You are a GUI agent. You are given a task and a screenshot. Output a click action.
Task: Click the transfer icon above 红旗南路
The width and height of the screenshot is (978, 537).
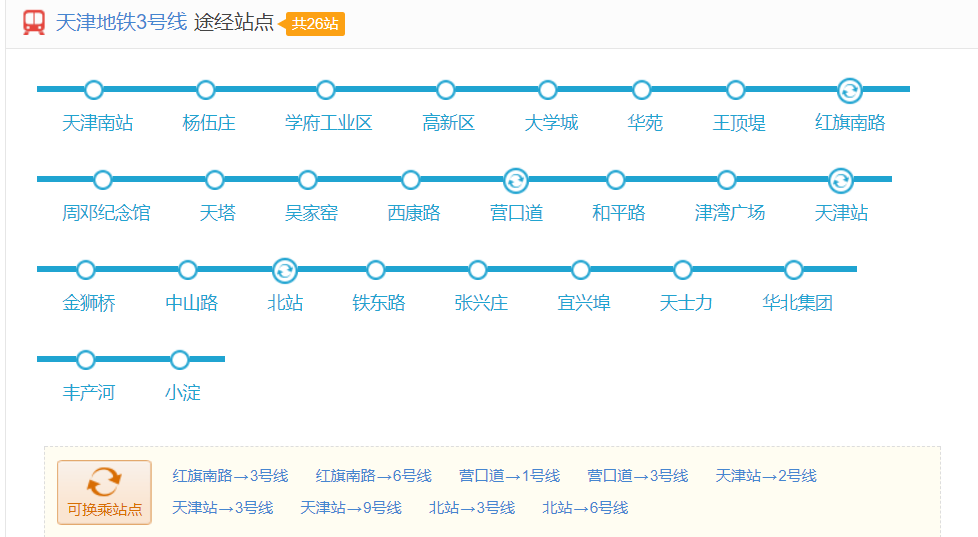point(850,90)
